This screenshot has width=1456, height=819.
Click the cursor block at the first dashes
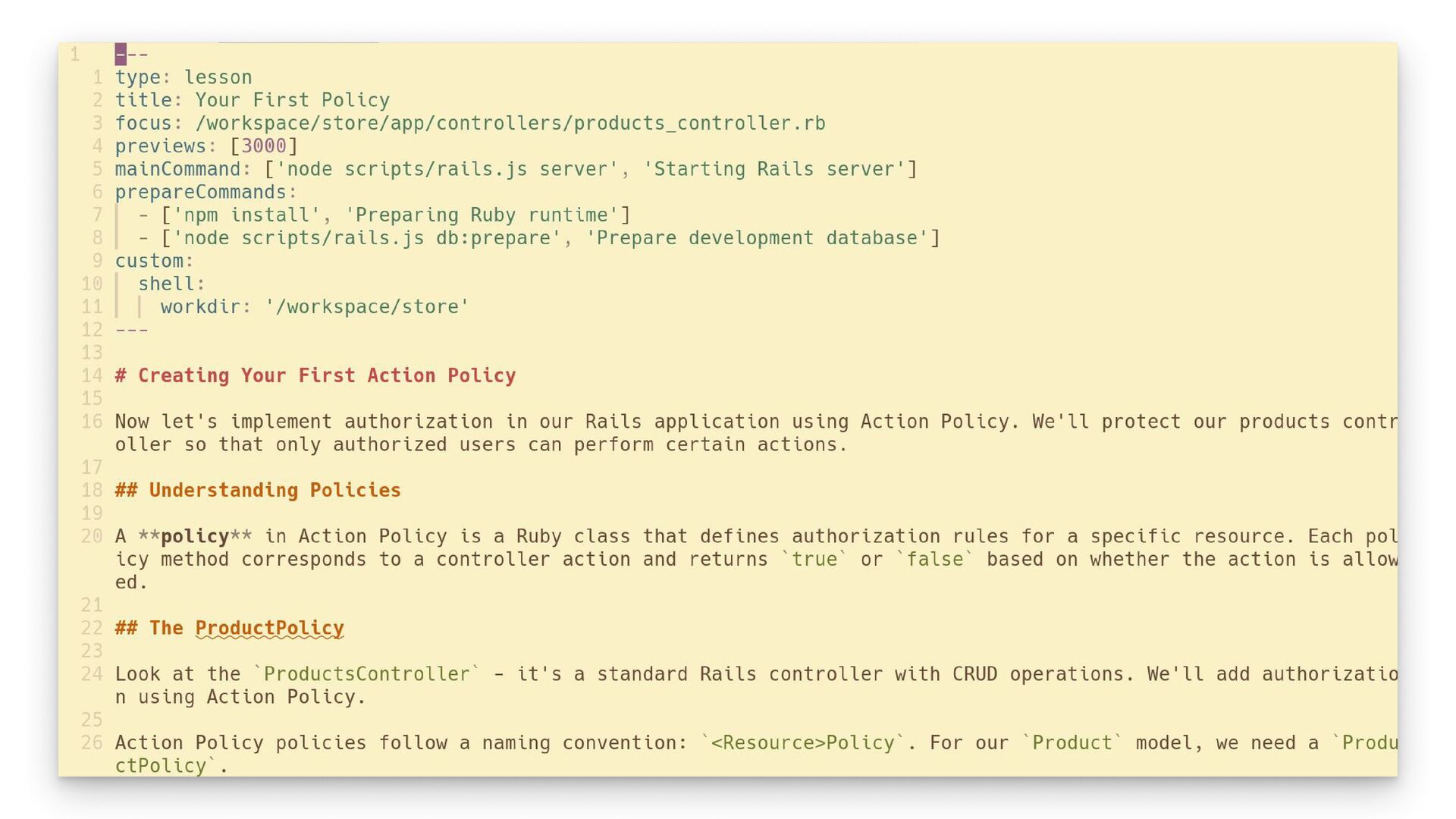tap(121, 55)
